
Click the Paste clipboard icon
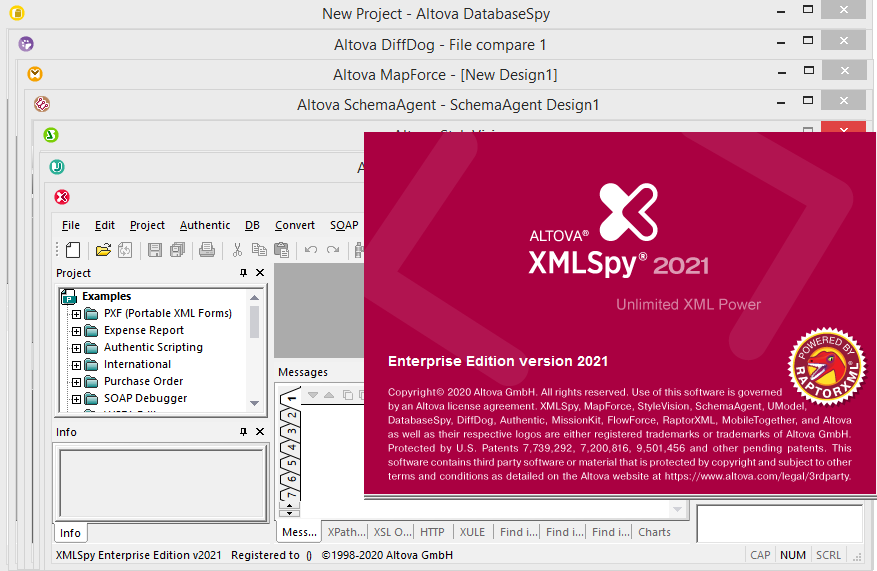[281, 250]
